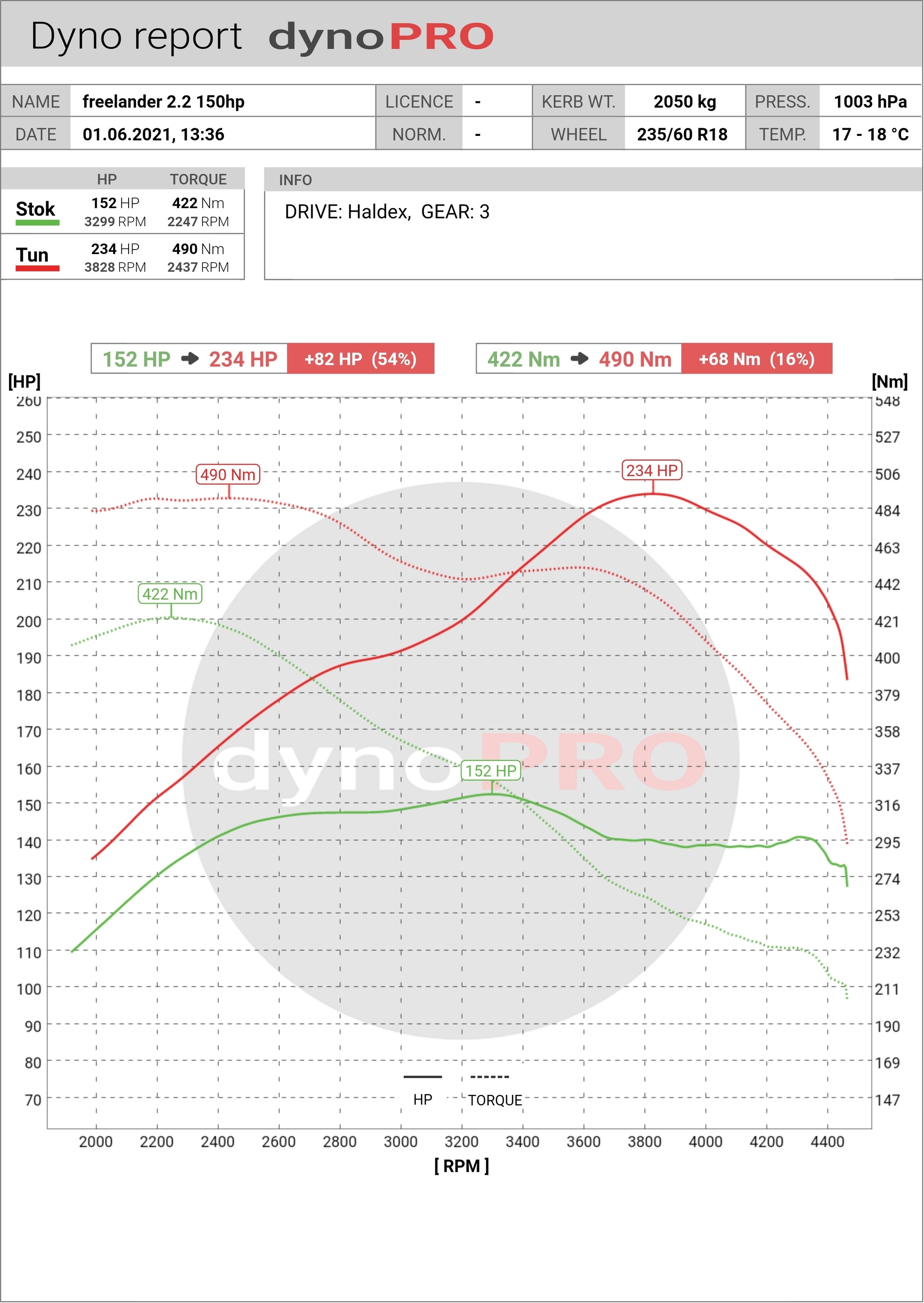
Task: Select '3299 RPM' under Stok HP
Action: point(115,222)
